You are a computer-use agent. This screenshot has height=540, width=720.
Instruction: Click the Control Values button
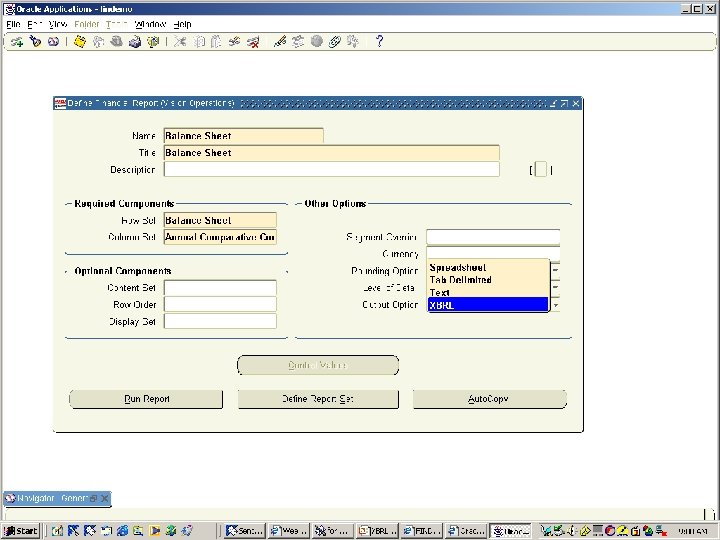click(318, 365)
